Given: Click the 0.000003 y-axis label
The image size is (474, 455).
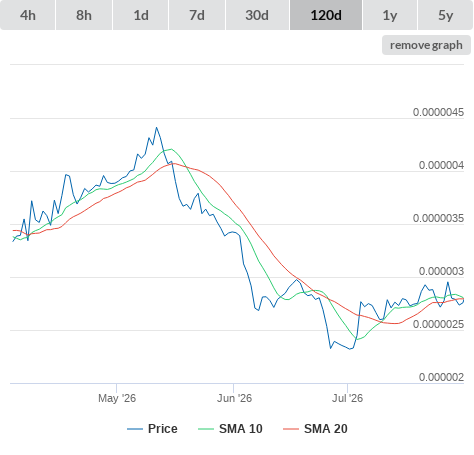Looking at the screenshot, I should click(x=441, y=271).
